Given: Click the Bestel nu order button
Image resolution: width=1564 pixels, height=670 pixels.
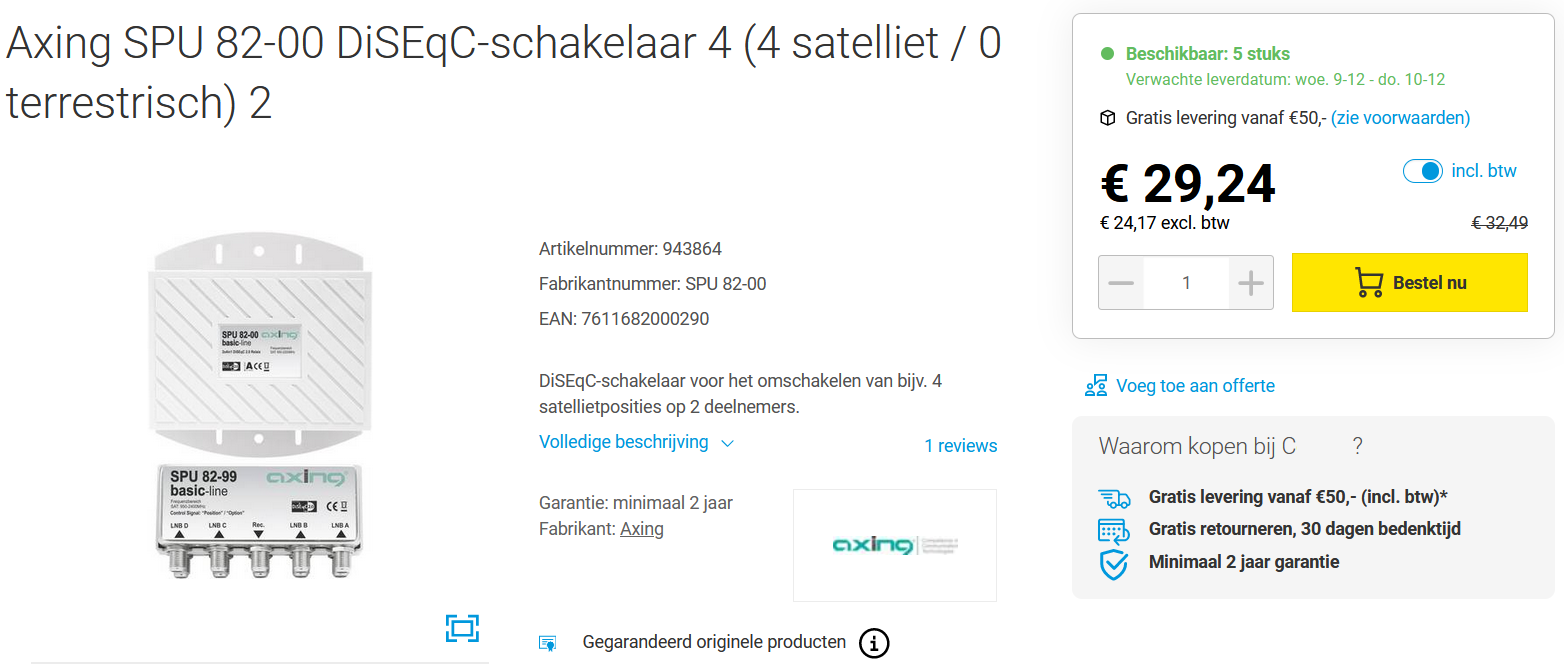Looking at the screenshot, I should pos(1410,283).
